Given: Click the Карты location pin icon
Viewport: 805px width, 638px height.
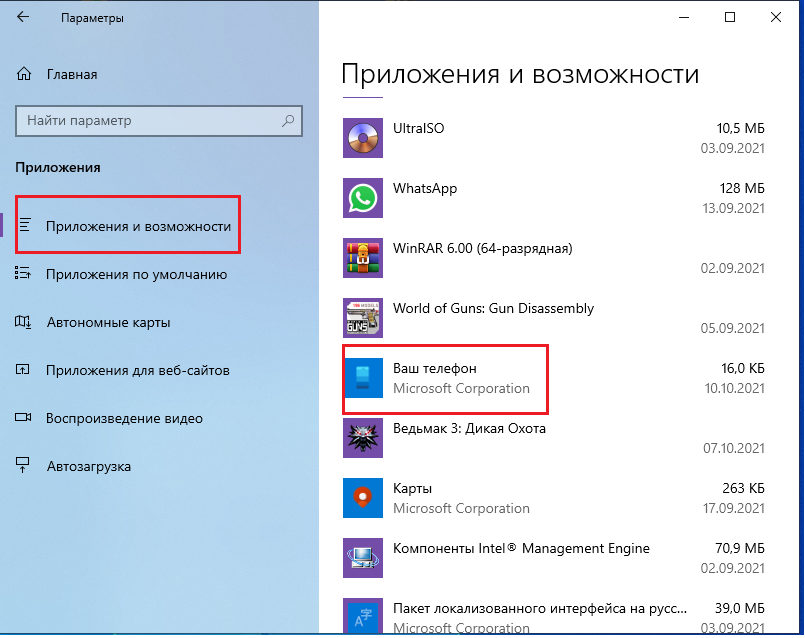Looking at the screenshot, I should click(362, 498).
